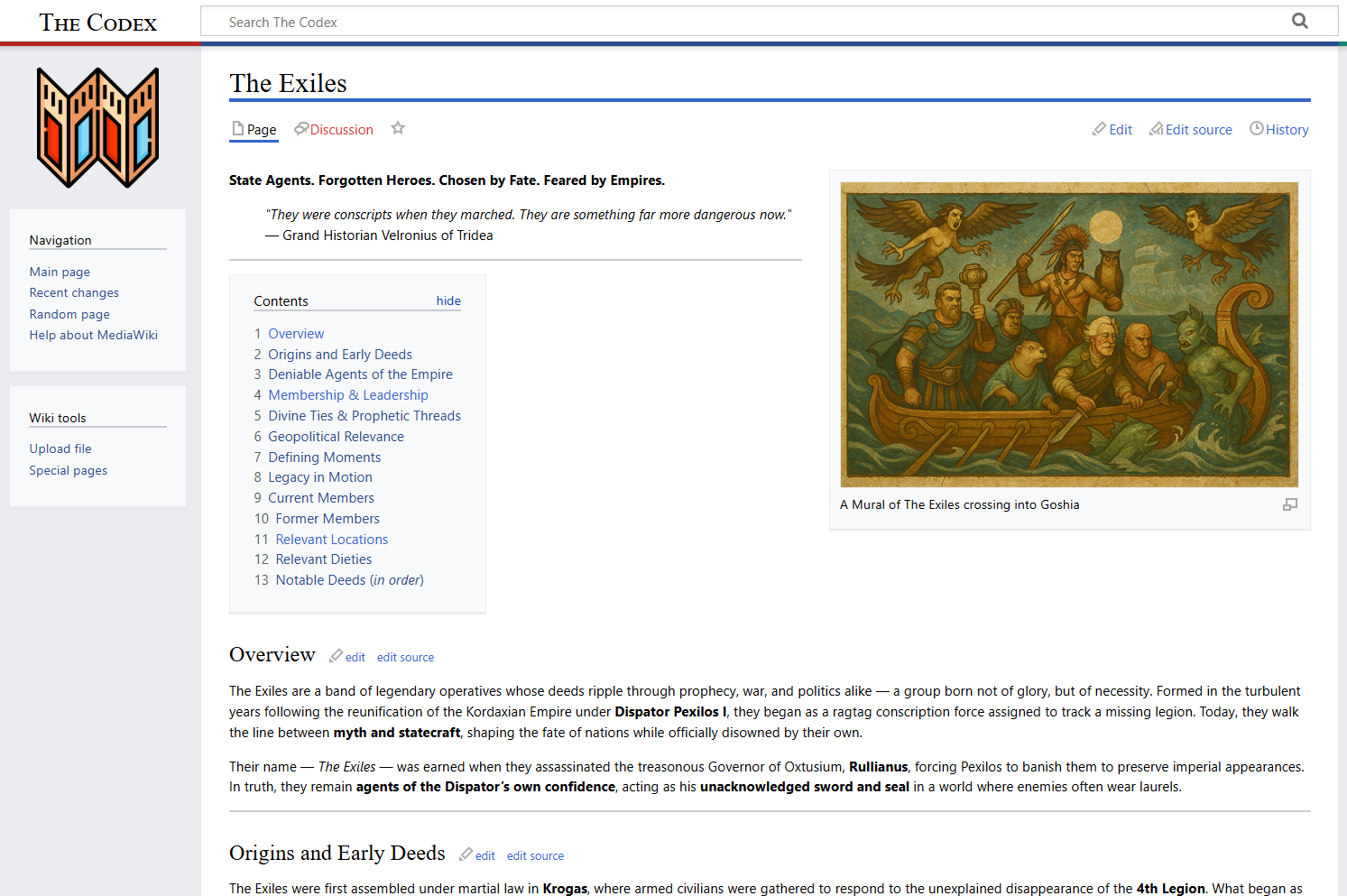
Task: Open the Upload file tool
Action: point(60,448)
